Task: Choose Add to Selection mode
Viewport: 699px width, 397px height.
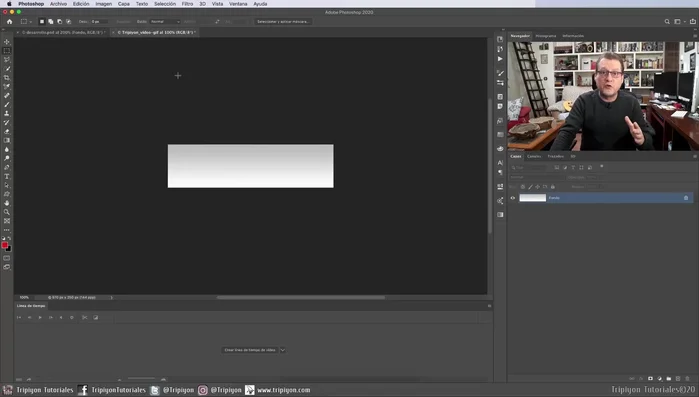Action: 50,21
